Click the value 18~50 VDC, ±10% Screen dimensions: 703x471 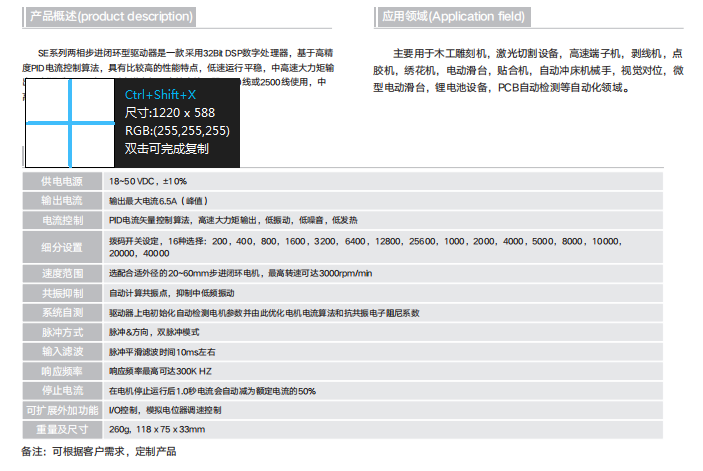point(148,181)
